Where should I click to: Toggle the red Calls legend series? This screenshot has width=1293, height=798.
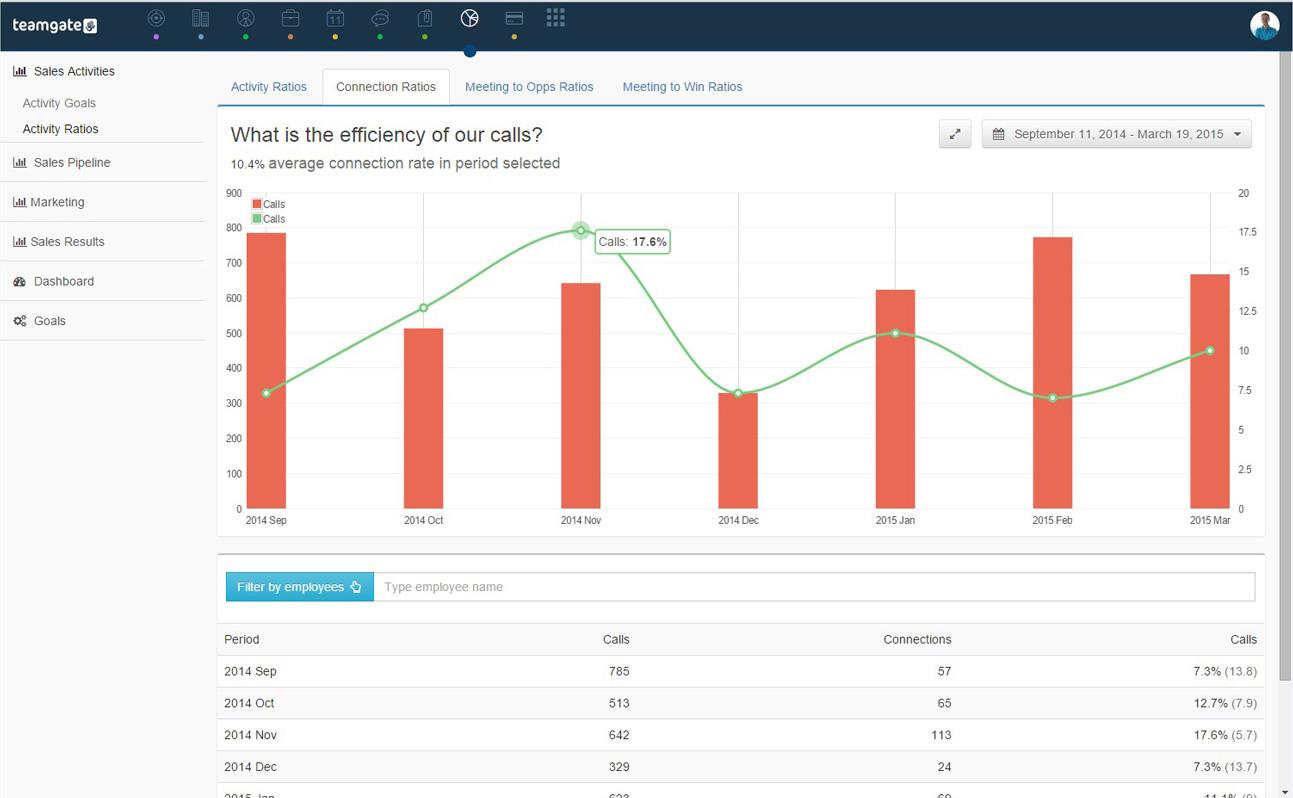269,204
